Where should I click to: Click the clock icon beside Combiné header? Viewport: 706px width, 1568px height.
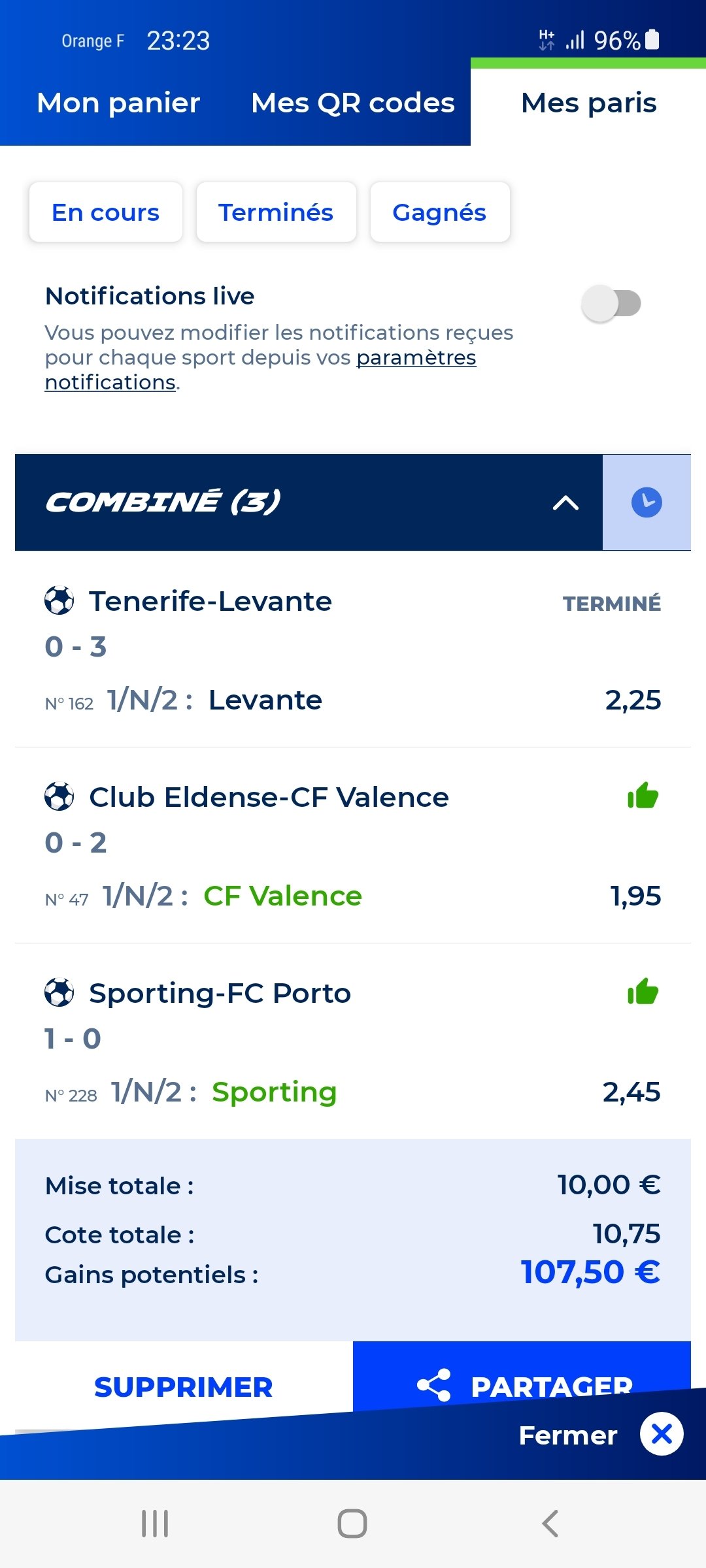pos(647,502)
